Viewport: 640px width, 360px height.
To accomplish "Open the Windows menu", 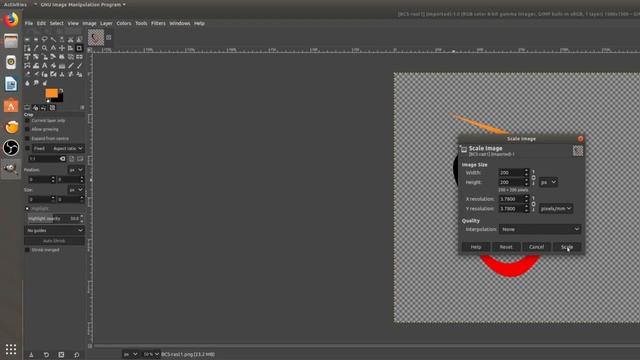I will click(180, 24).
